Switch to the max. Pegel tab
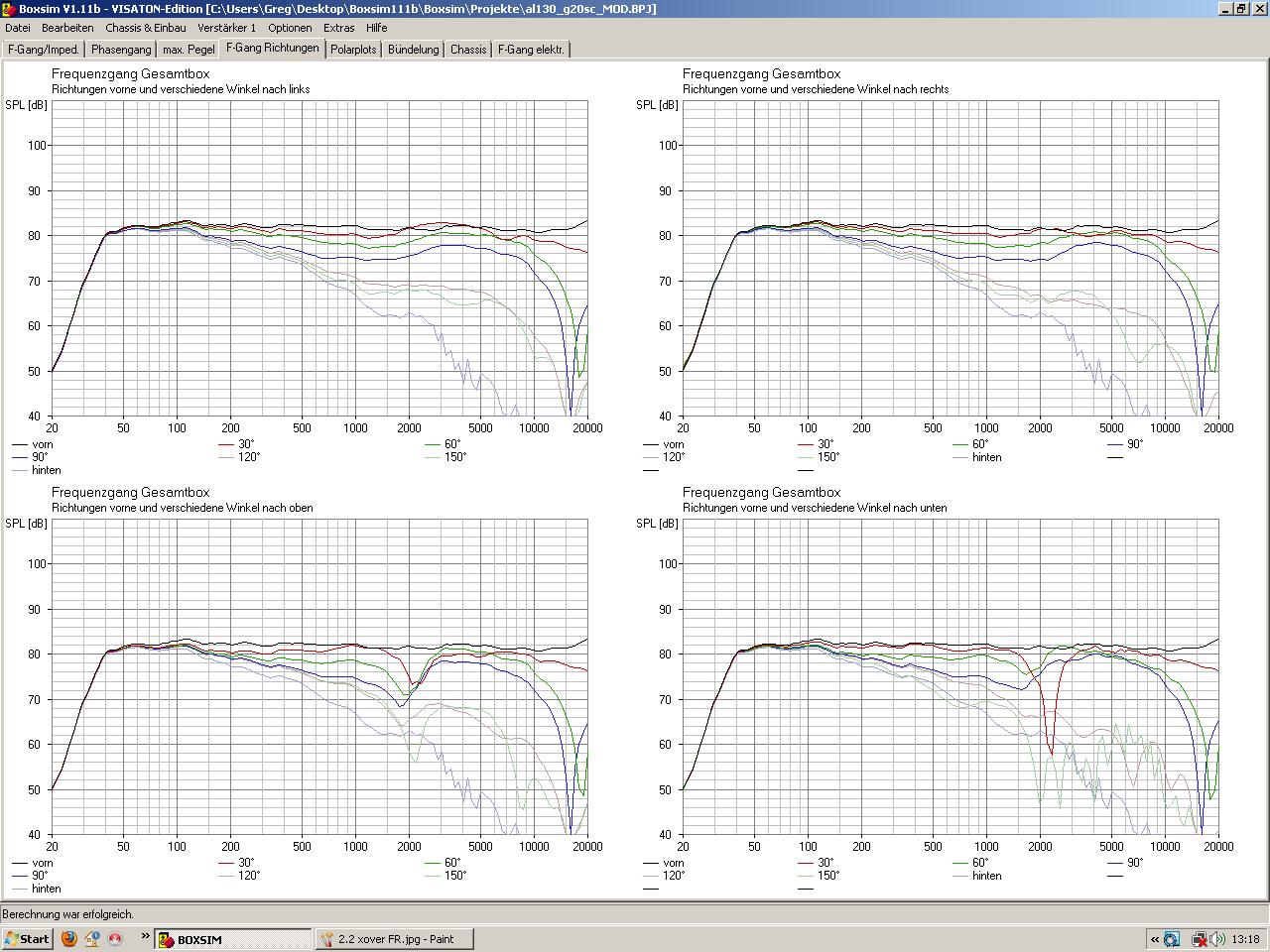 tap(189, 50)
